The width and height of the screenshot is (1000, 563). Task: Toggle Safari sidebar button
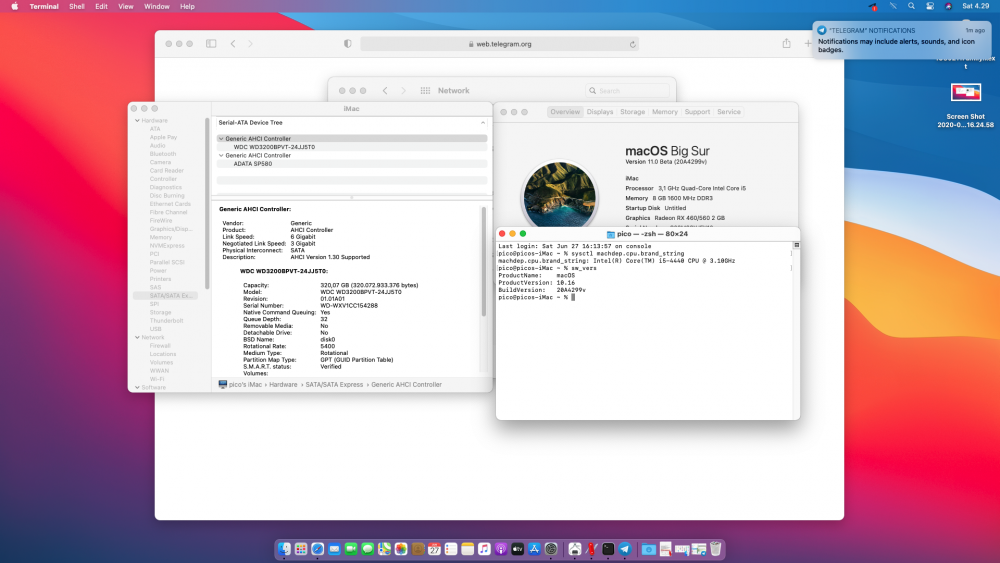tap(211, 43)
